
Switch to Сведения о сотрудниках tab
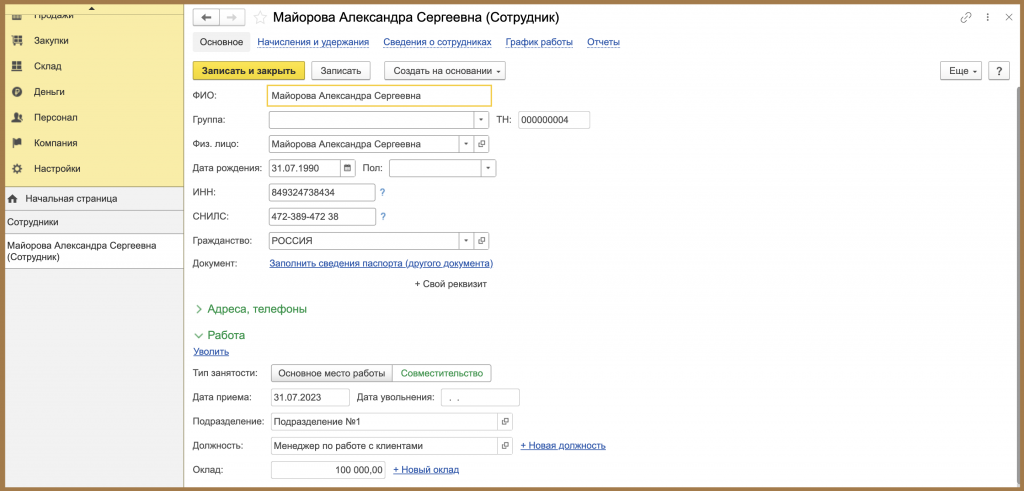click(438, 42)
